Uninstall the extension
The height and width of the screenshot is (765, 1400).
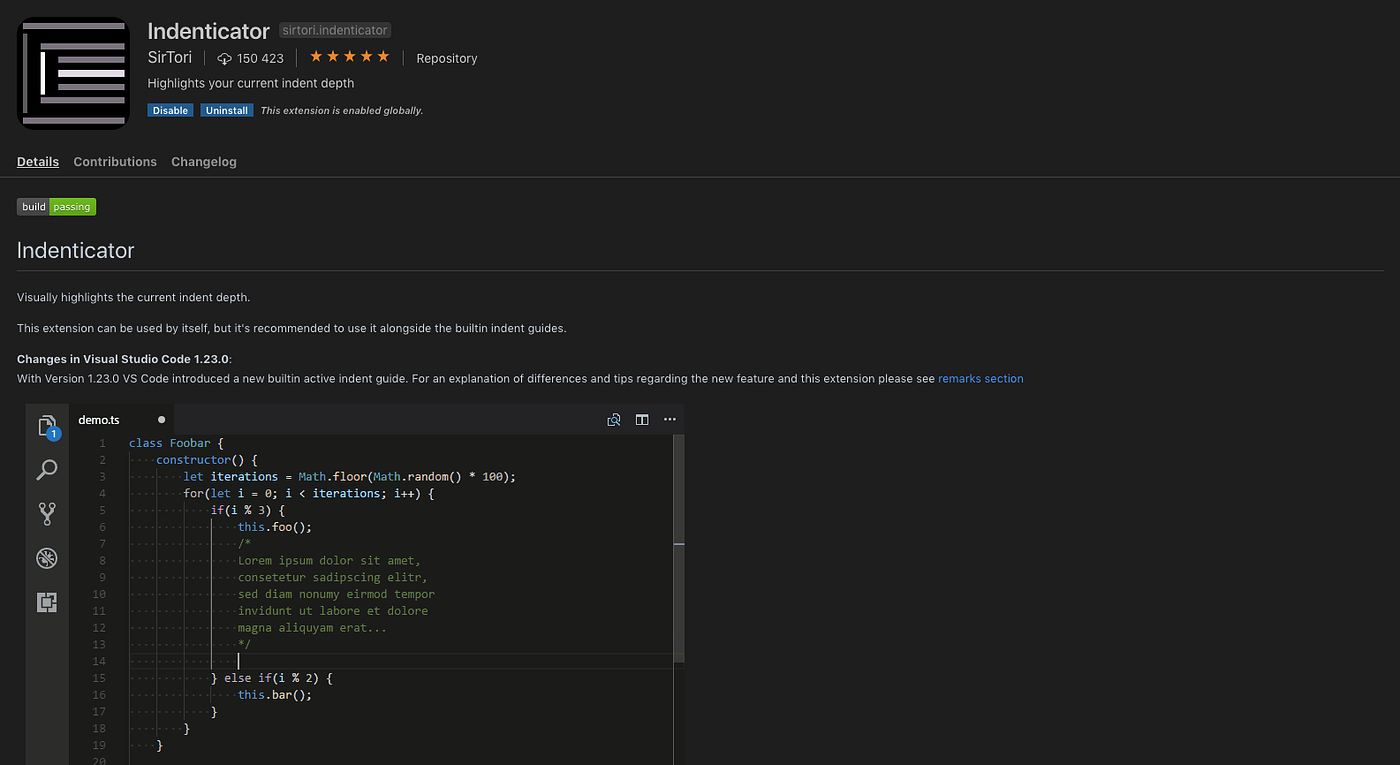(x=226, y=110)
